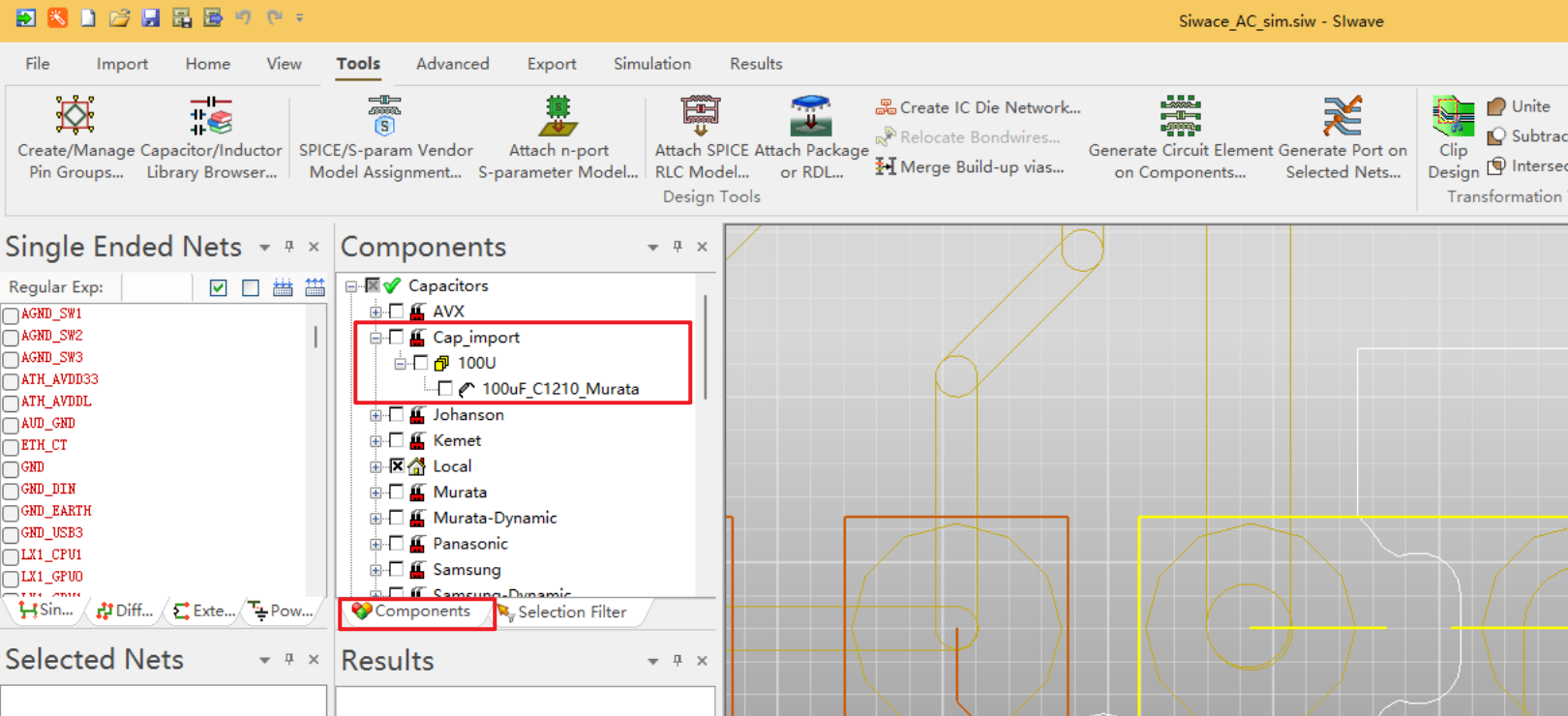Click the orange wizard wand icon
The width and height of the screenshot is (1568, 716).
point(57,17)
